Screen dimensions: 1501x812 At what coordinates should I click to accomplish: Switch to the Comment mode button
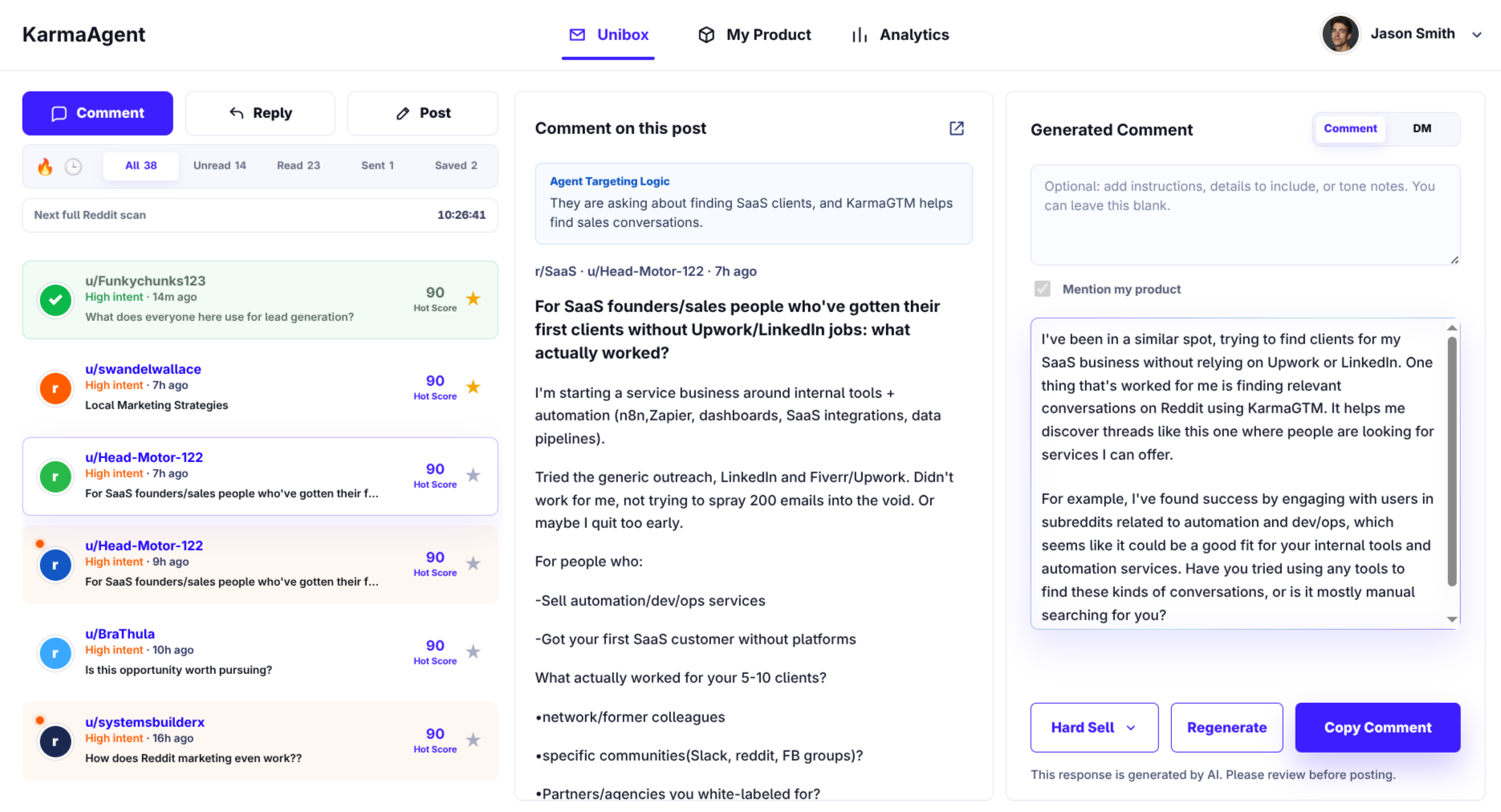97,113
